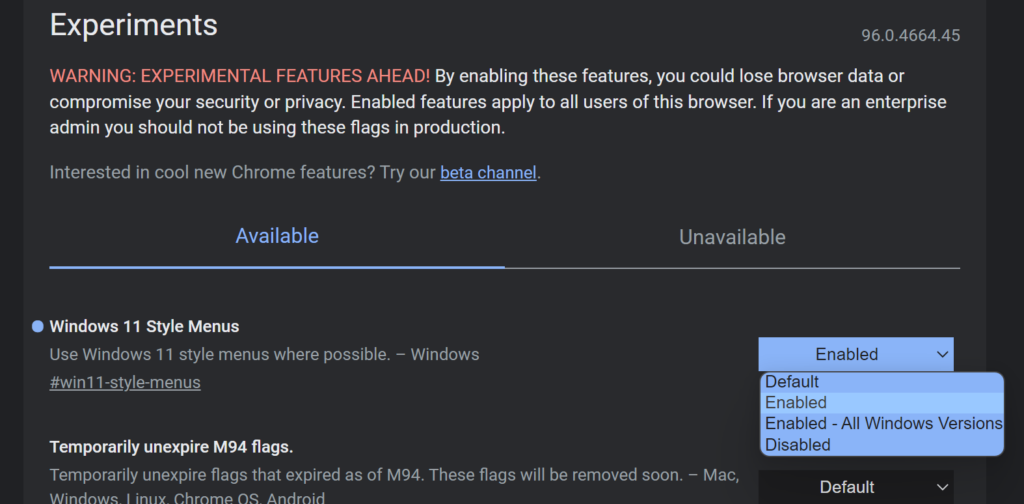Switch to the Available tab
Screen dimensions: 1024x504
[277, 236]
